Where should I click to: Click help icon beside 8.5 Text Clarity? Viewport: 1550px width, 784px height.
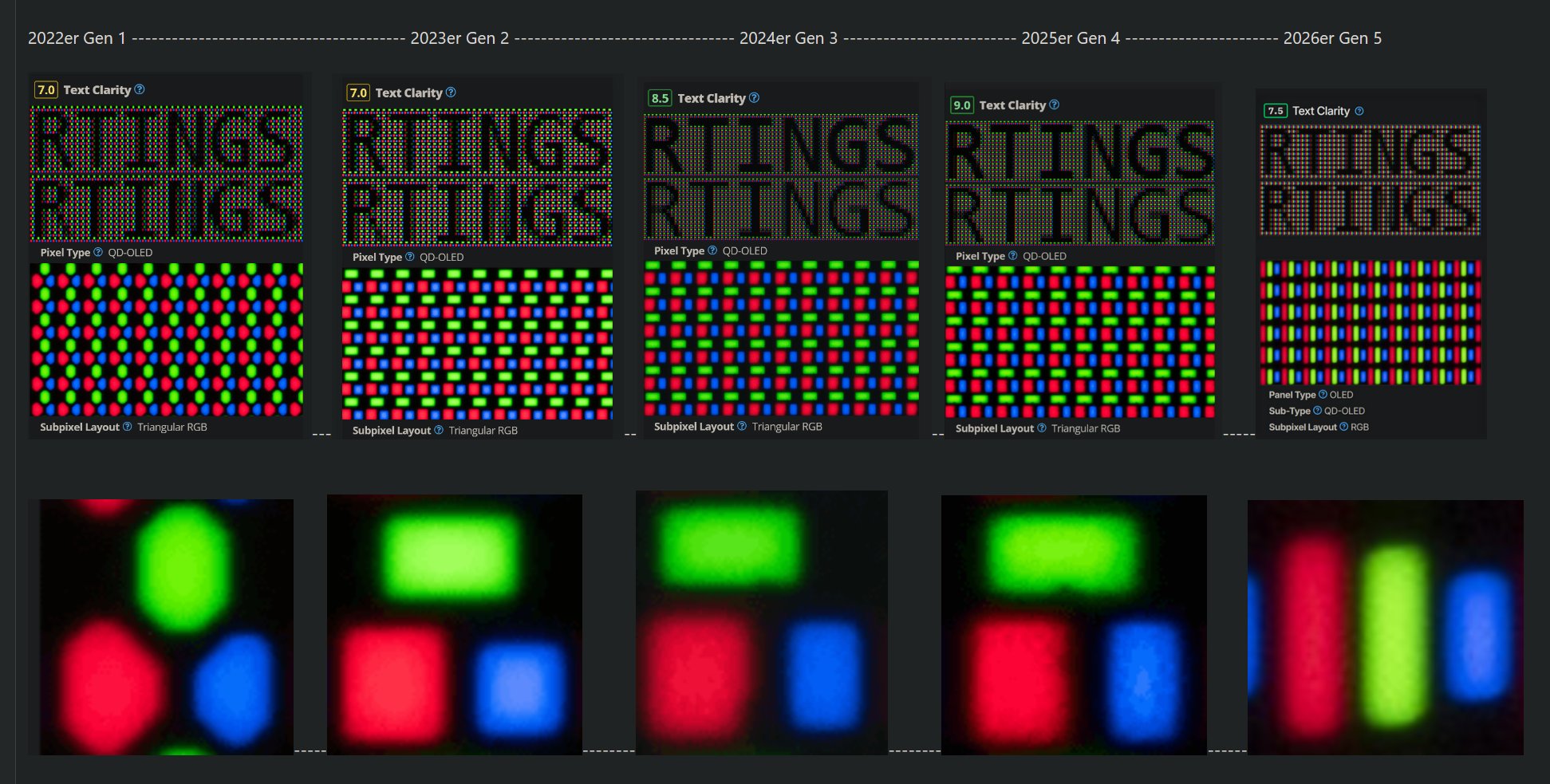754,98
